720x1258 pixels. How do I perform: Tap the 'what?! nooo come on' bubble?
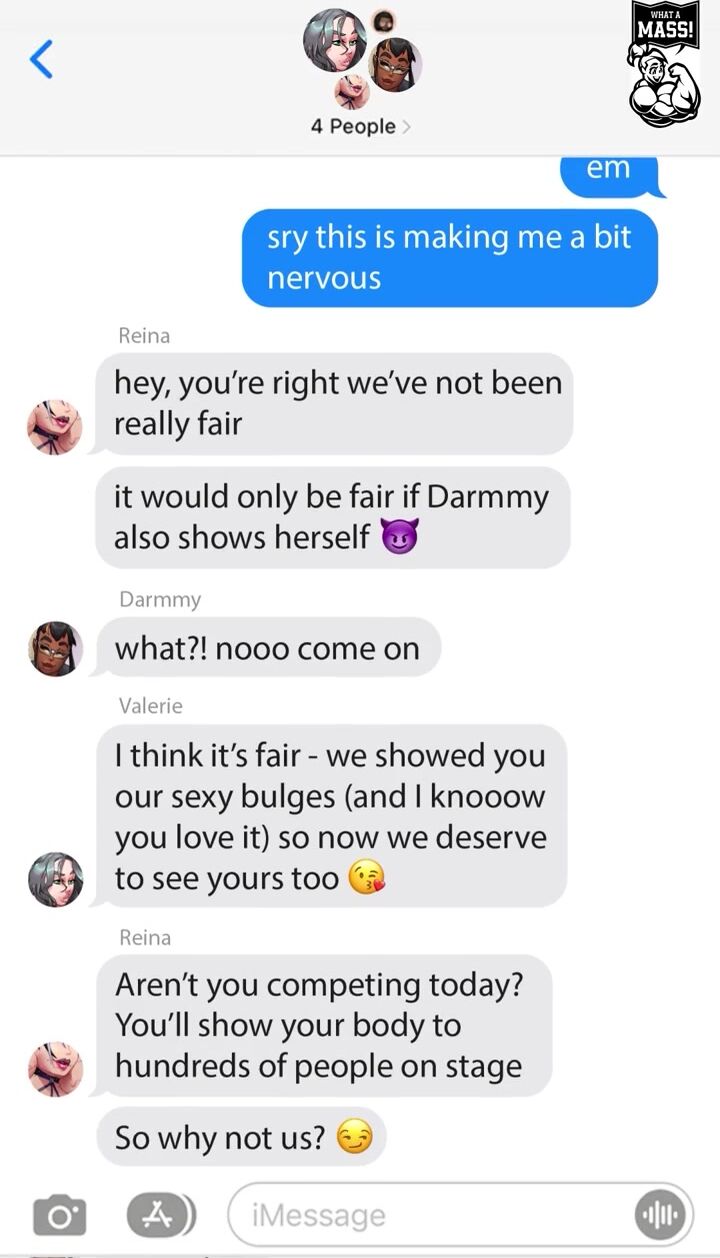[x=268, y=648]
